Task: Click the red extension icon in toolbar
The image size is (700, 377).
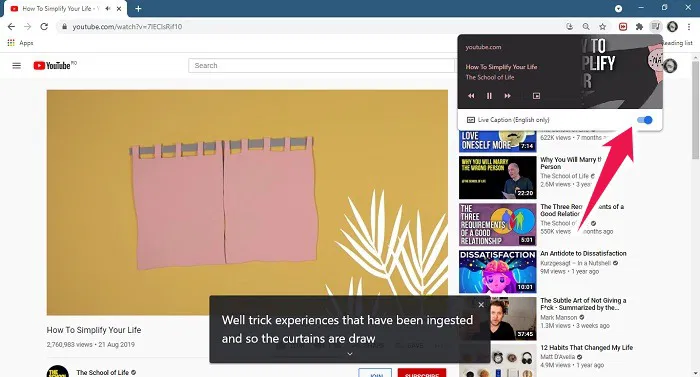Action: (x=623, y=27)
